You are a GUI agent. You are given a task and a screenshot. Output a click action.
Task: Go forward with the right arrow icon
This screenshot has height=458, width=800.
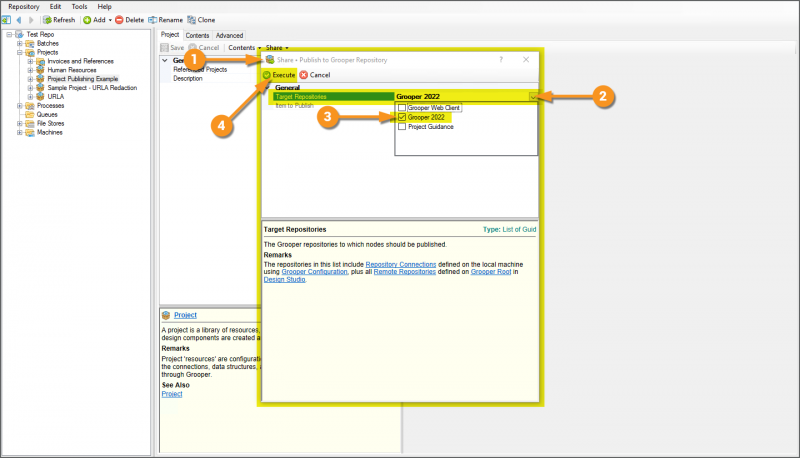coord(31,20)
